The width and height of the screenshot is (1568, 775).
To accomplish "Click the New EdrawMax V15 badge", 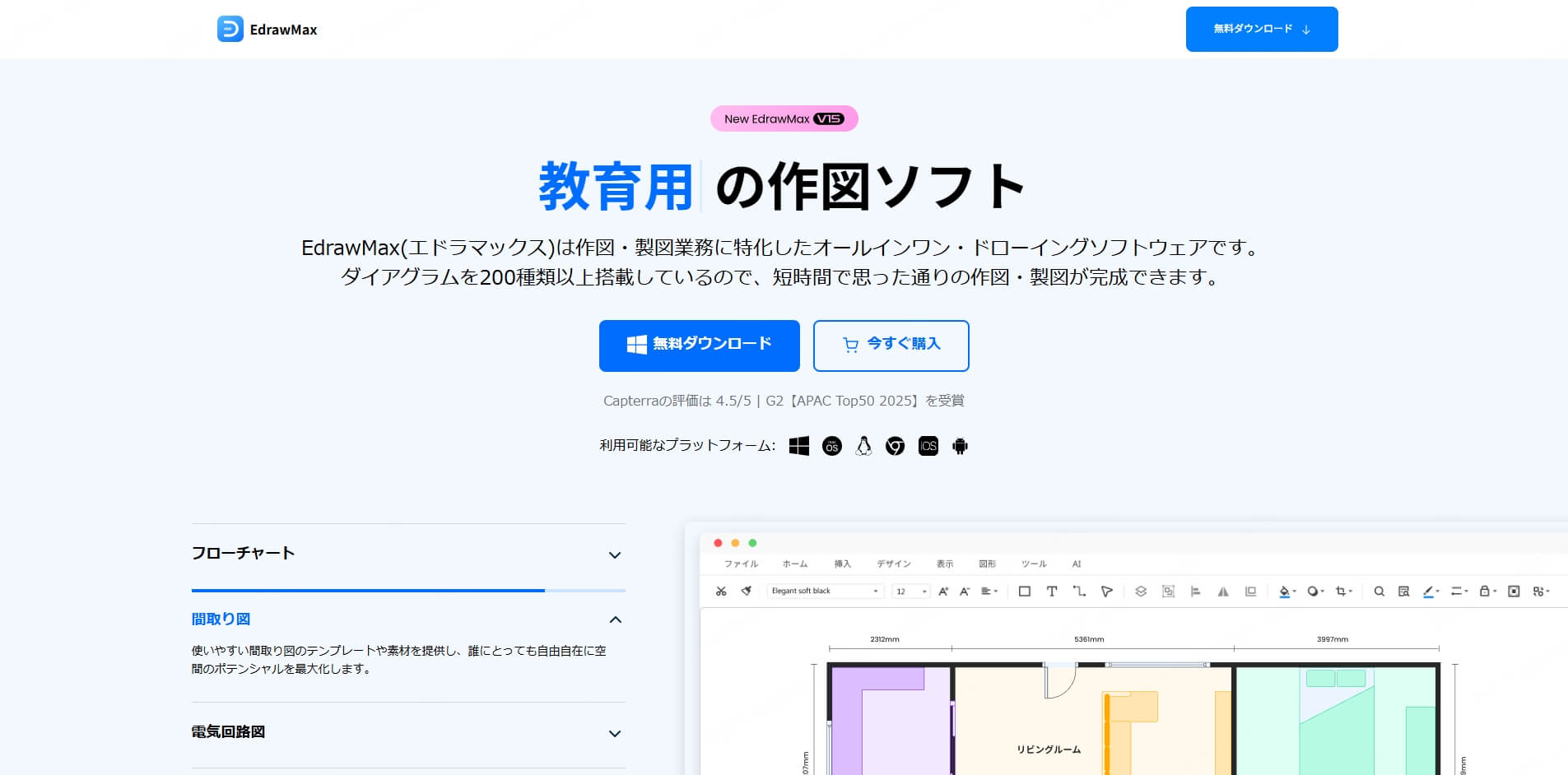I will click(784, 118).
